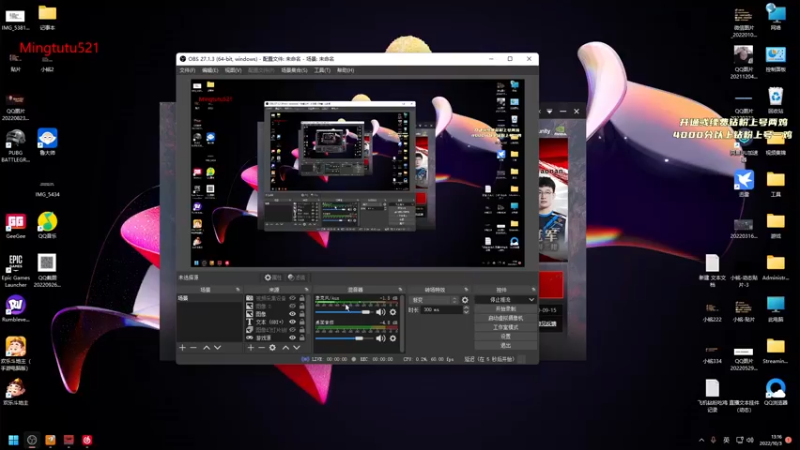This screenshot has height=450, width=800.
Task: Open the Epic Games Launcher desktop icon
Action: (15, 270)
